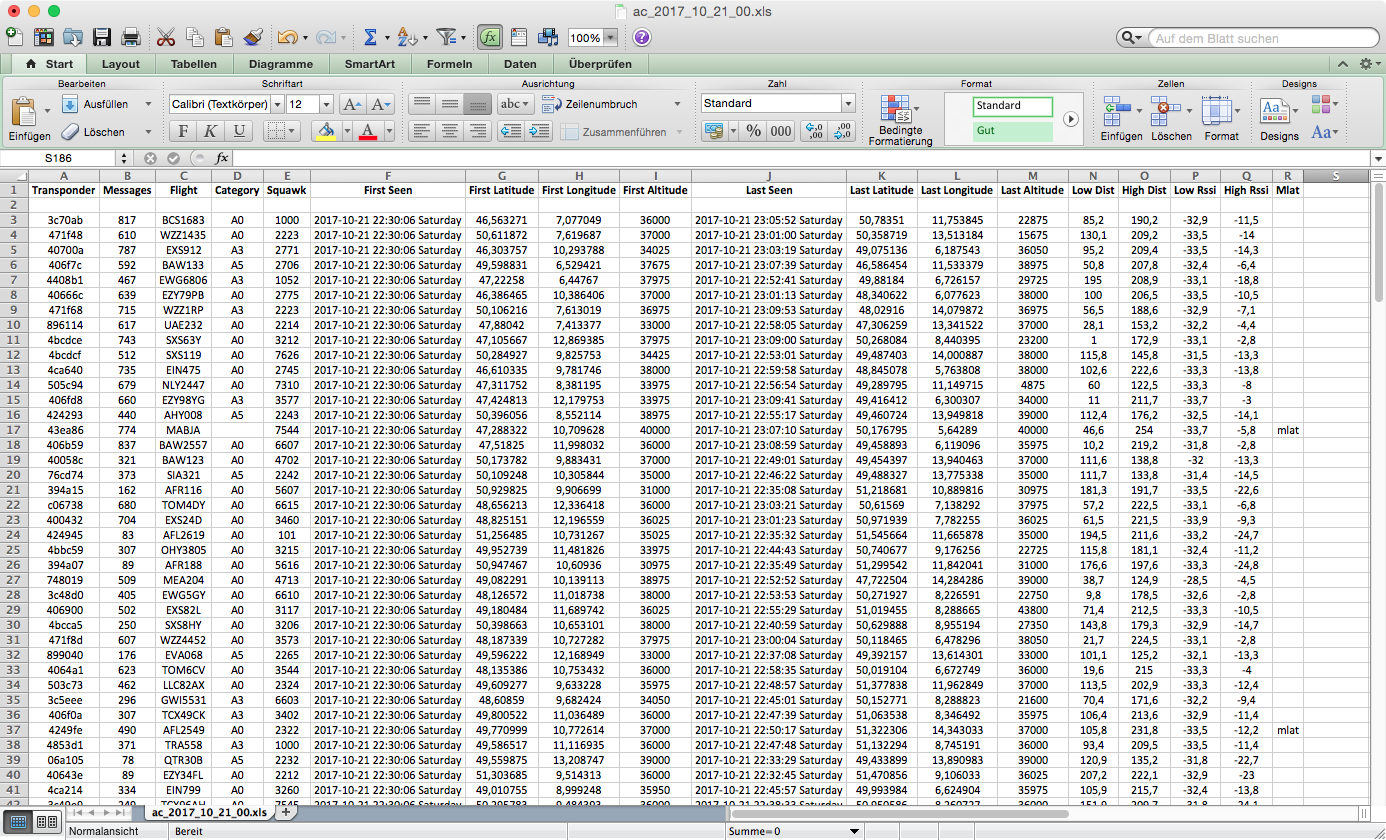Select the Gut cell style

coord(1013,131)
